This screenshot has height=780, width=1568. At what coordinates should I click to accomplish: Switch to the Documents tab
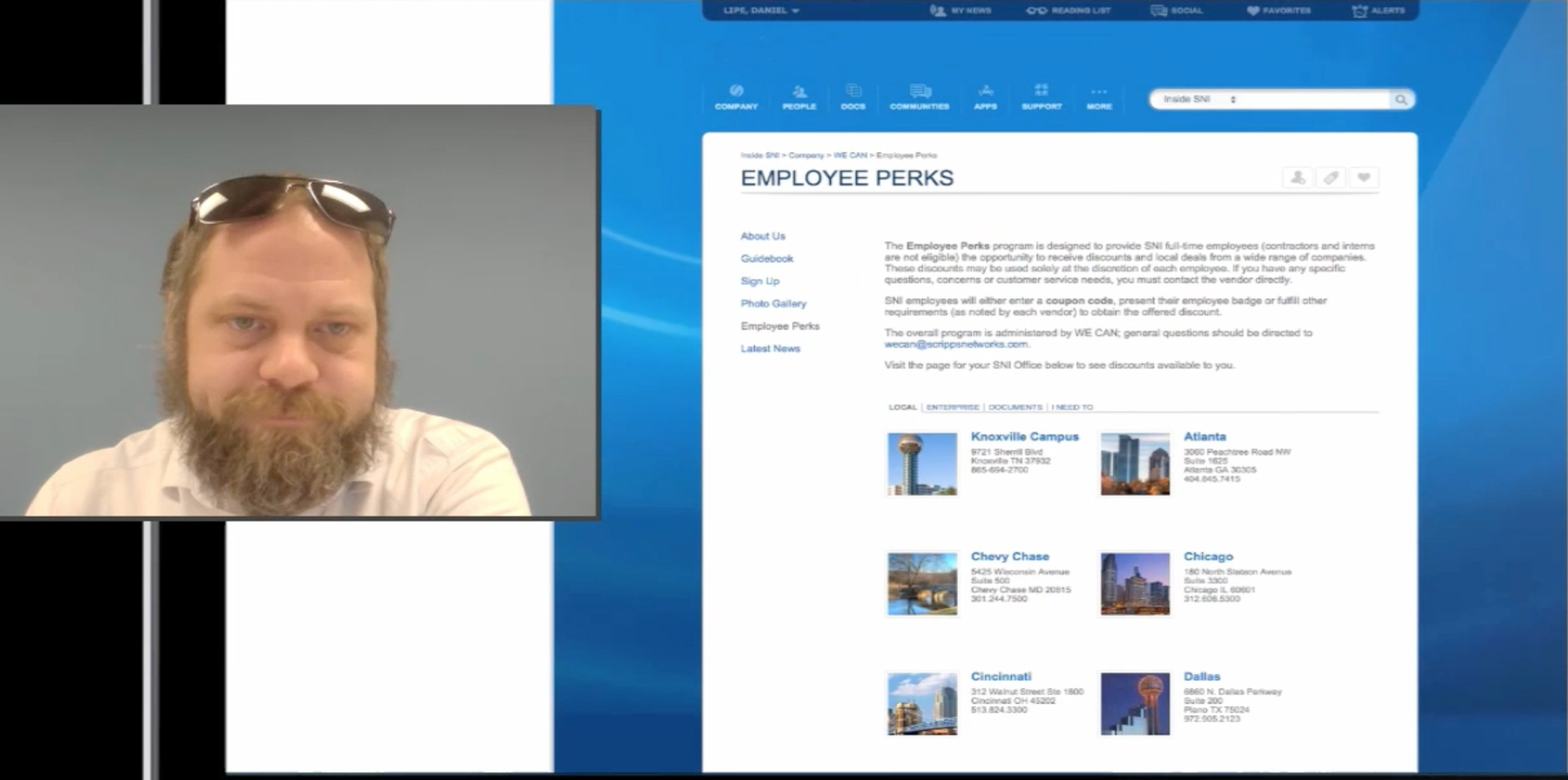click(x=1014, y=407)
